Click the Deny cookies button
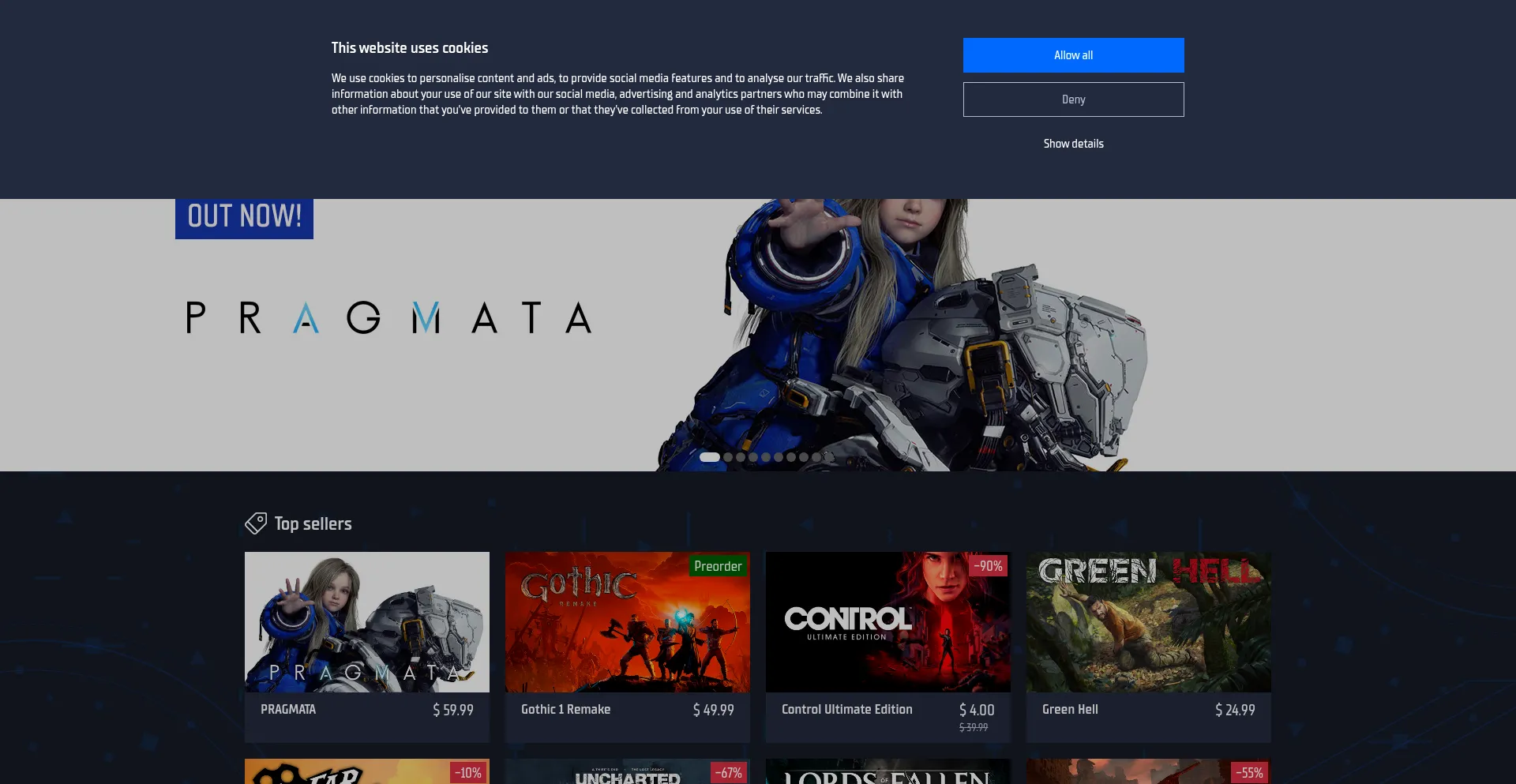The image size is (1516, 784). [1073, 99]
